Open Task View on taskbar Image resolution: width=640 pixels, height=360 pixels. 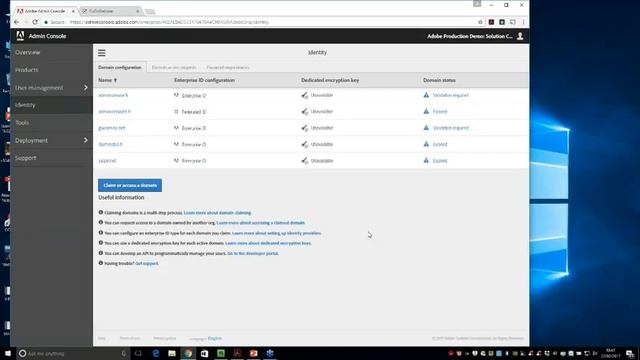click(138, 353)
